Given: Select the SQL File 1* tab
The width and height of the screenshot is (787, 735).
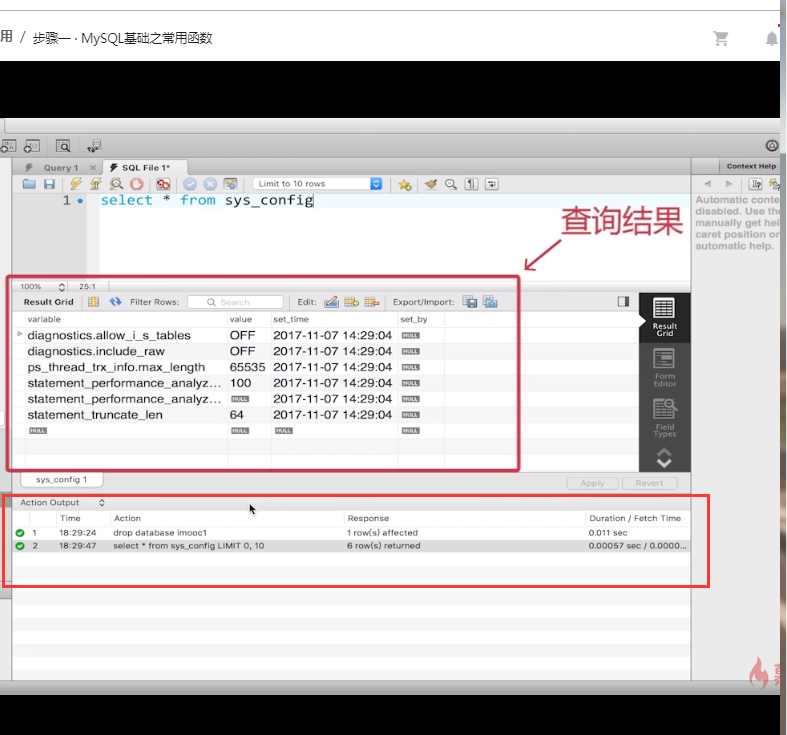Looking at the screenshot, I should (x=145, y=168).
